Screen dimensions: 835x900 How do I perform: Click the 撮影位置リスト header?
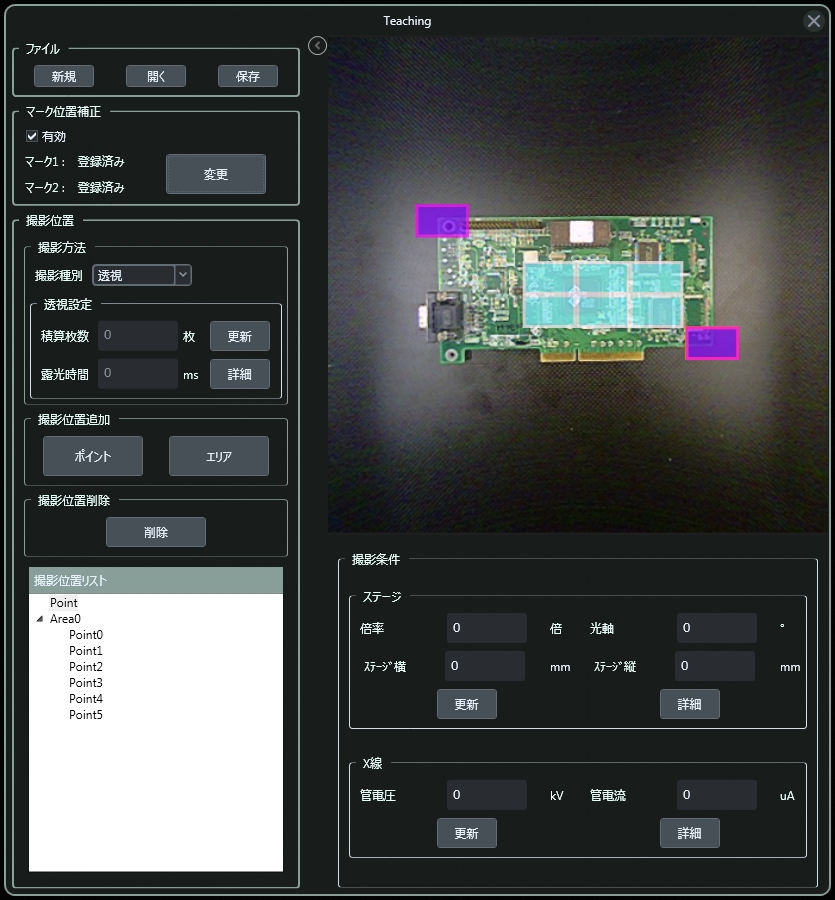(156, 580)
